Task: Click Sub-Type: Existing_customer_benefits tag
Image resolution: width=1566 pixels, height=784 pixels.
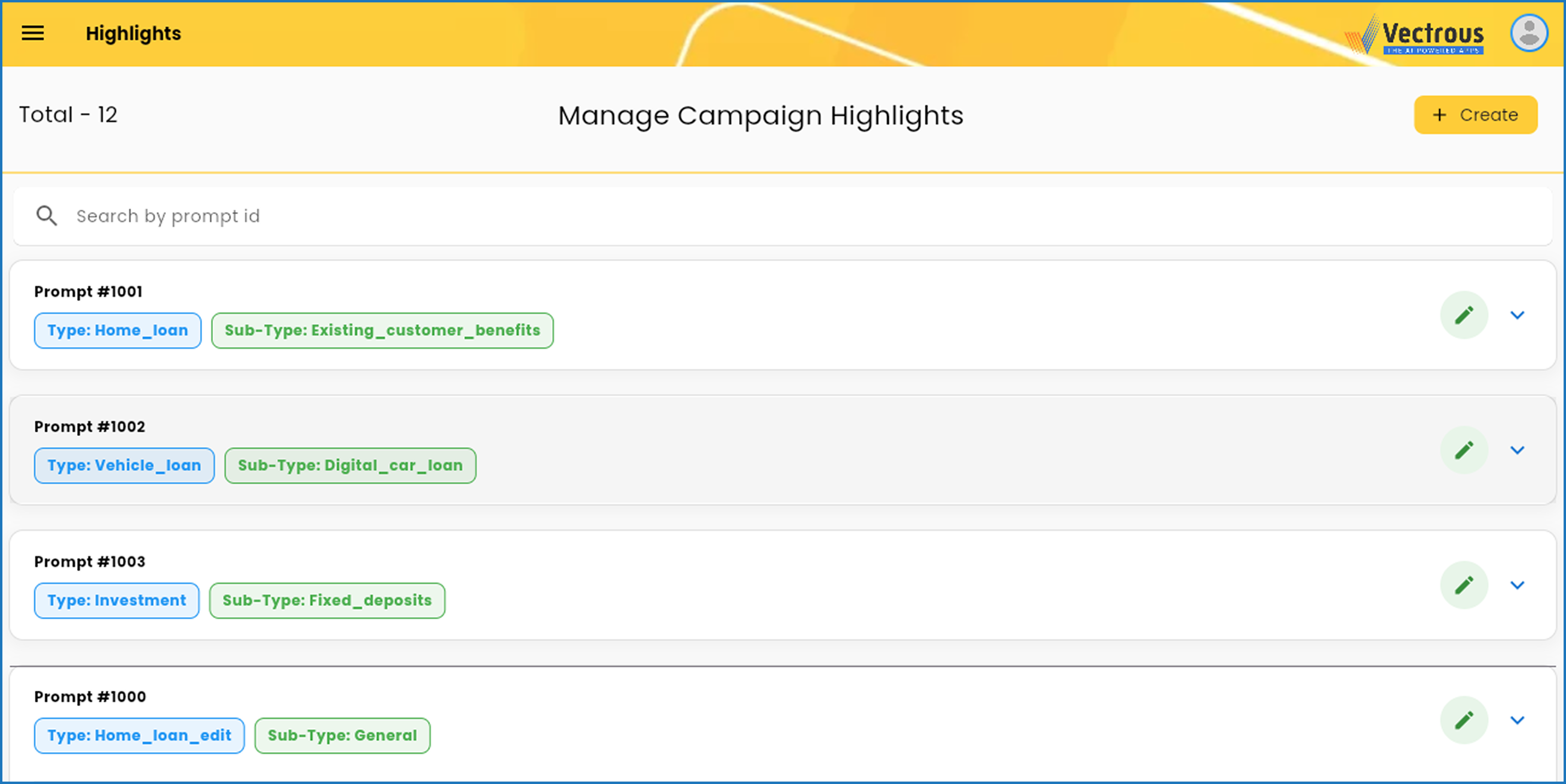Action: pyautogui.click(x=382, y=331)
